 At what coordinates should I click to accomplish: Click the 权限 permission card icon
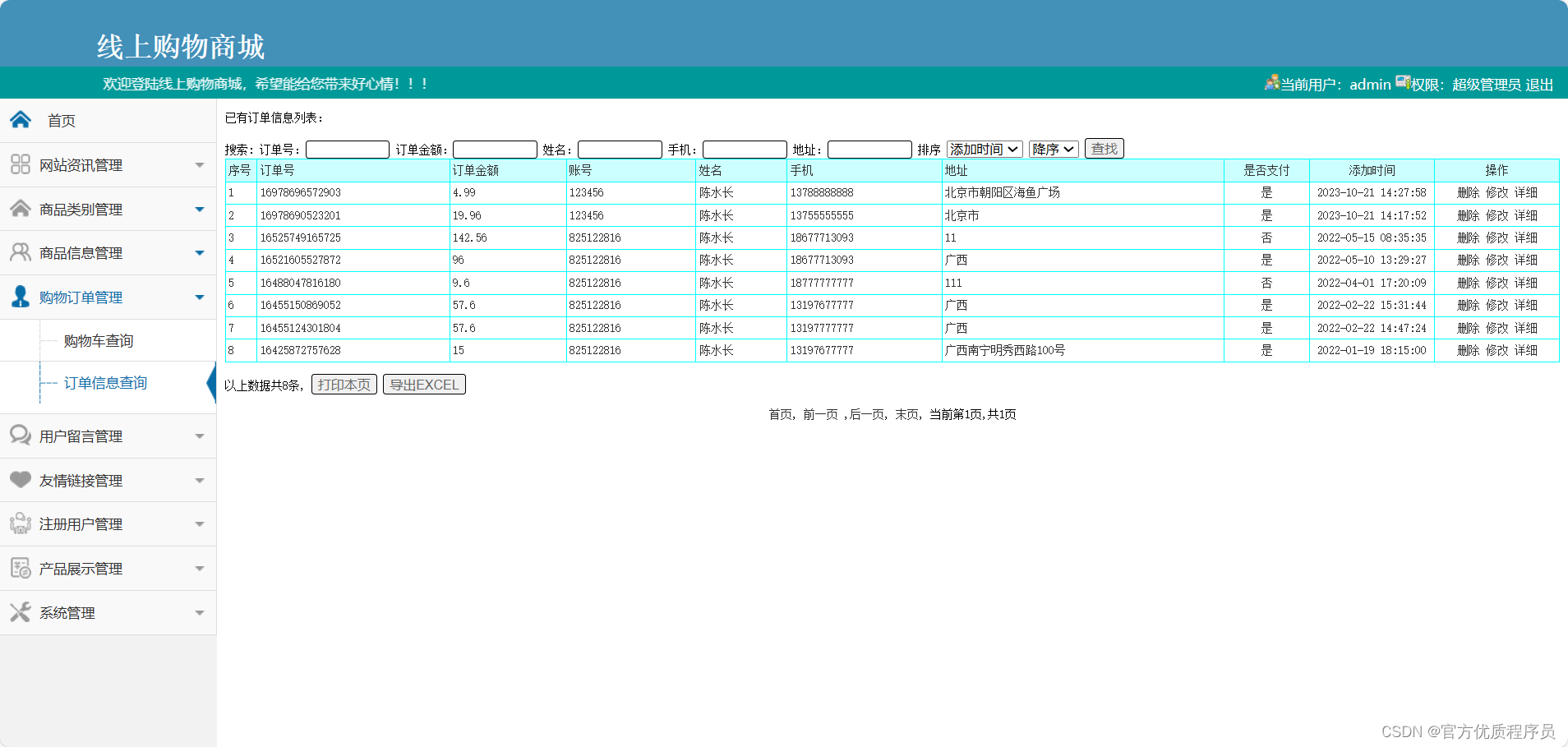[x=1403, y=82]
